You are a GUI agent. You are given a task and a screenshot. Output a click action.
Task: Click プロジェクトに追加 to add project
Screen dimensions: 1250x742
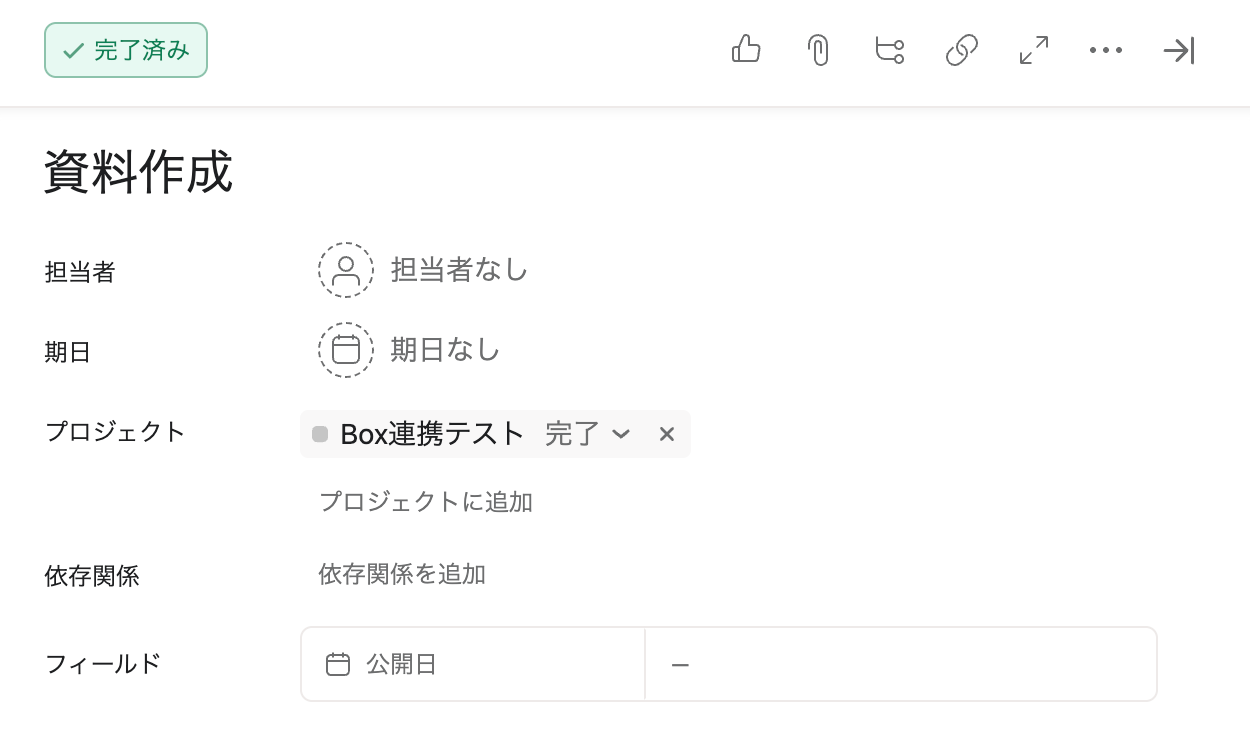click(426, 502)
